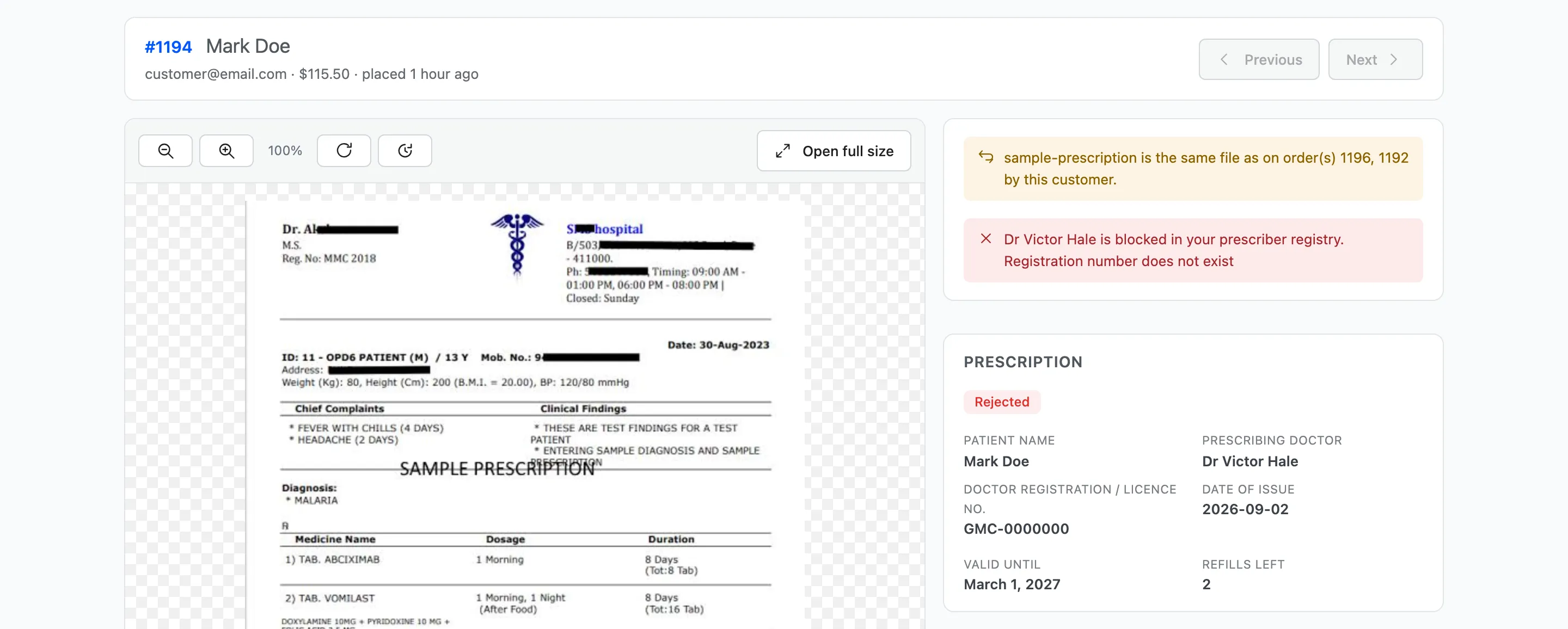Rotate the prescription clockwise
Screen dimensions: 1568x629
pos(344,150)
